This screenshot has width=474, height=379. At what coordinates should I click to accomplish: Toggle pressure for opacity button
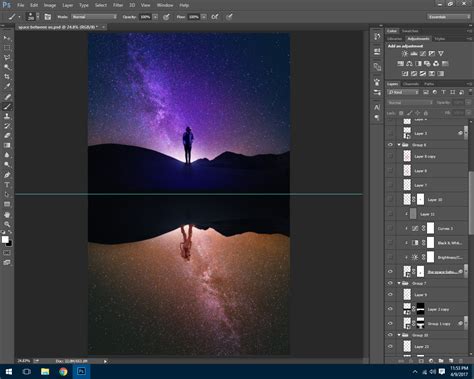pyautogui.click(x=166, y=17)
